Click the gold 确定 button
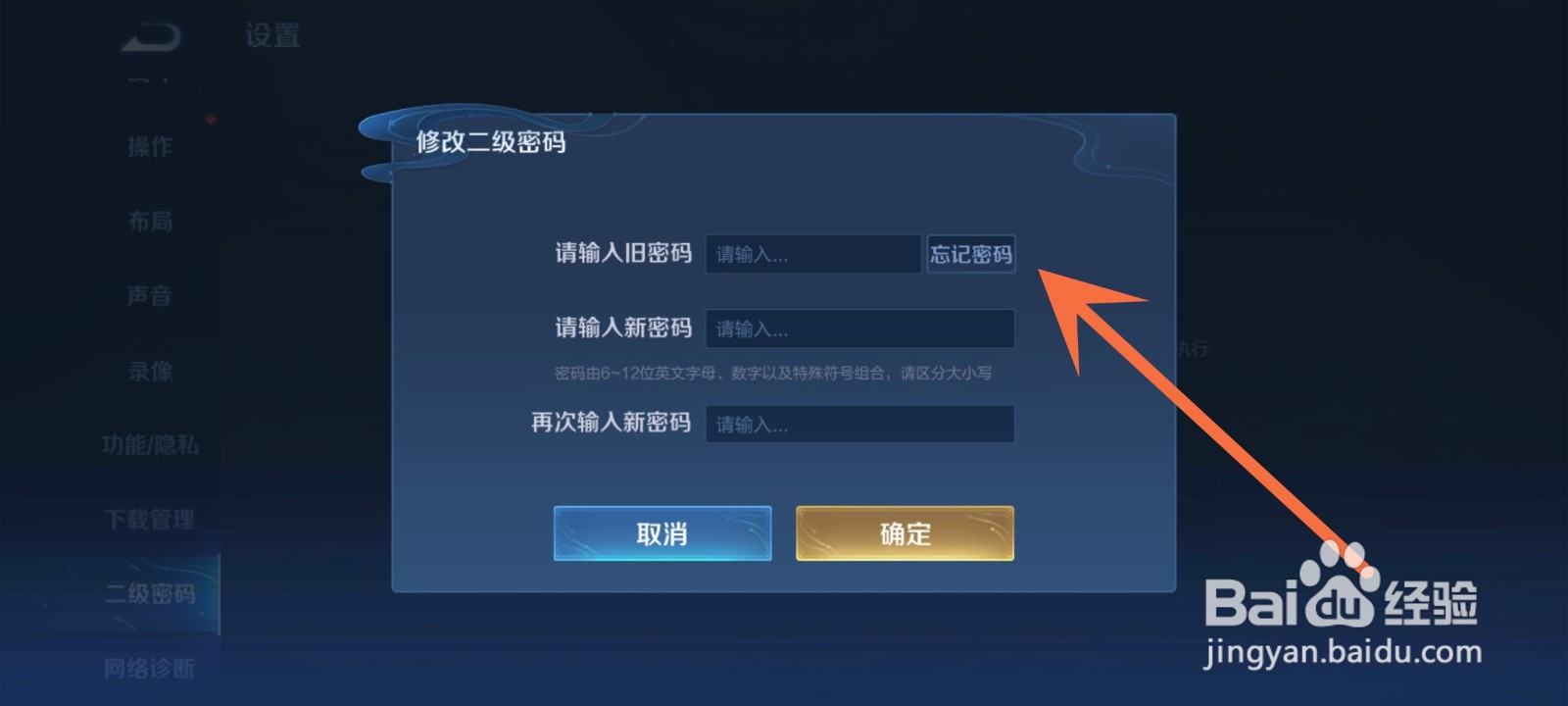 (905, 533)
